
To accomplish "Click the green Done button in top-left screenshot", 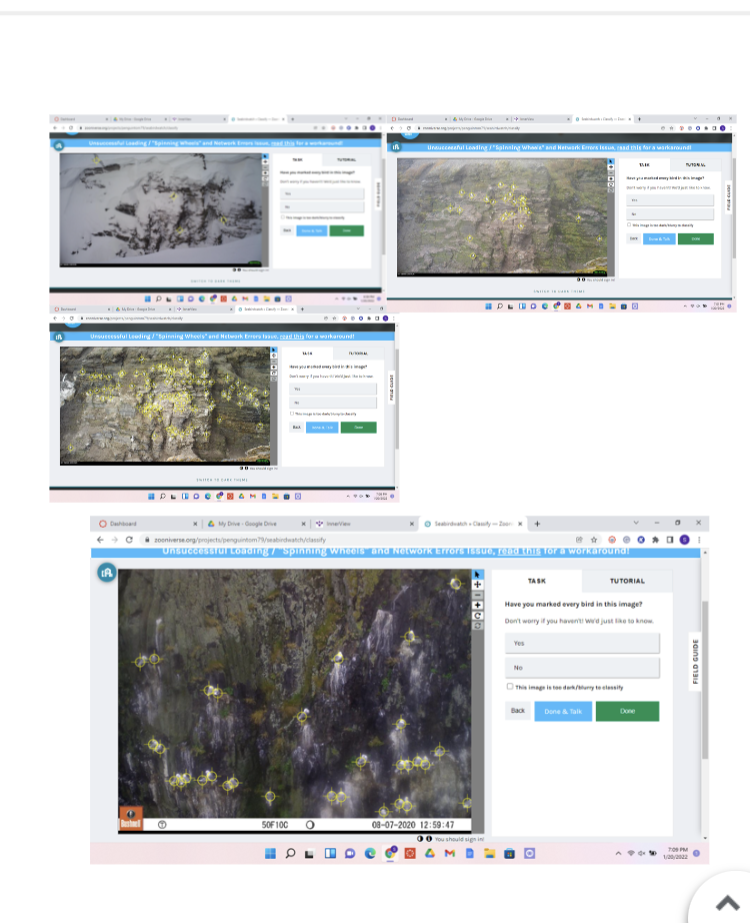I will click(347, 231).
